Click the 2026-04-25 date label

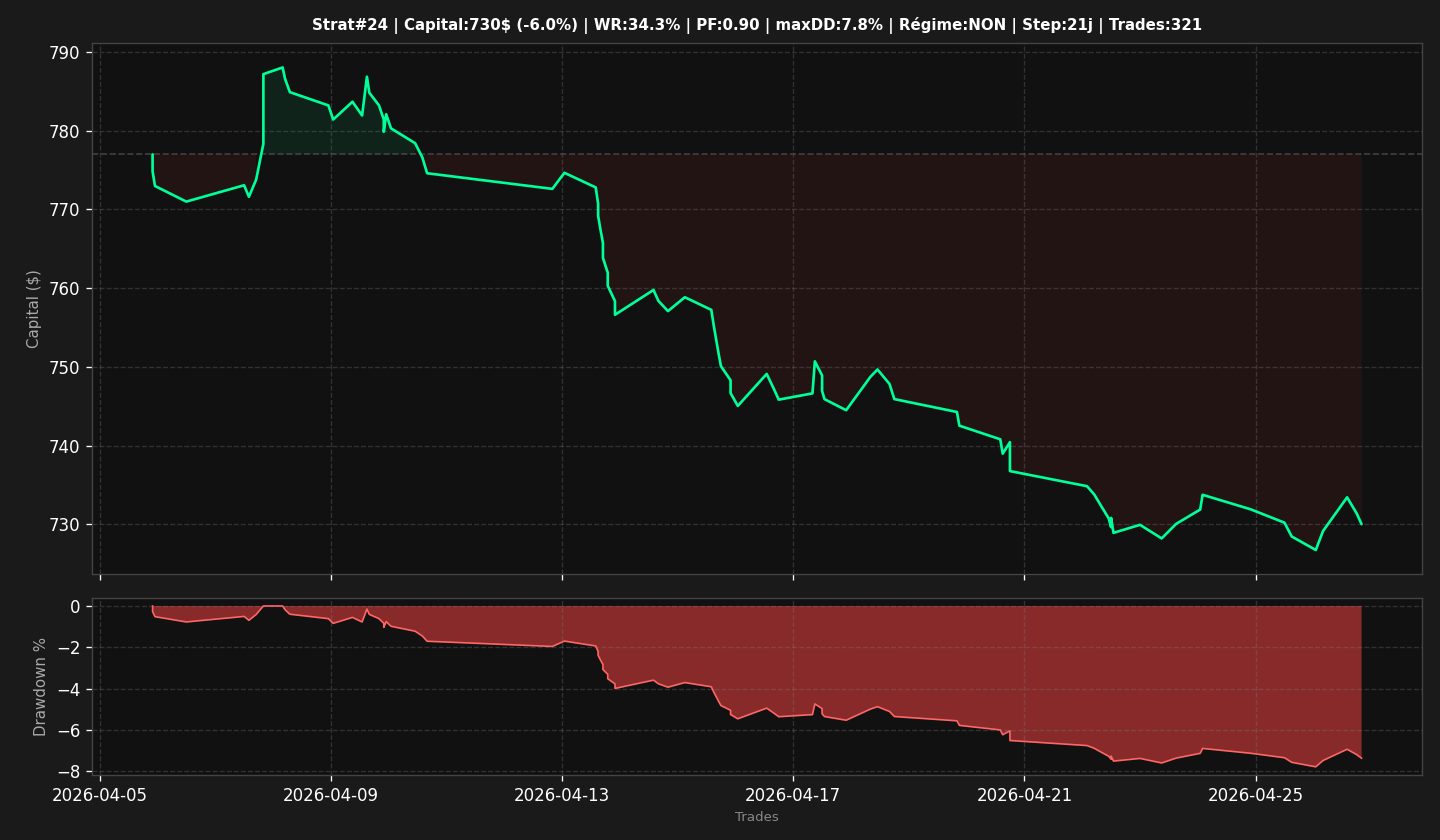tap(1256, 795)
